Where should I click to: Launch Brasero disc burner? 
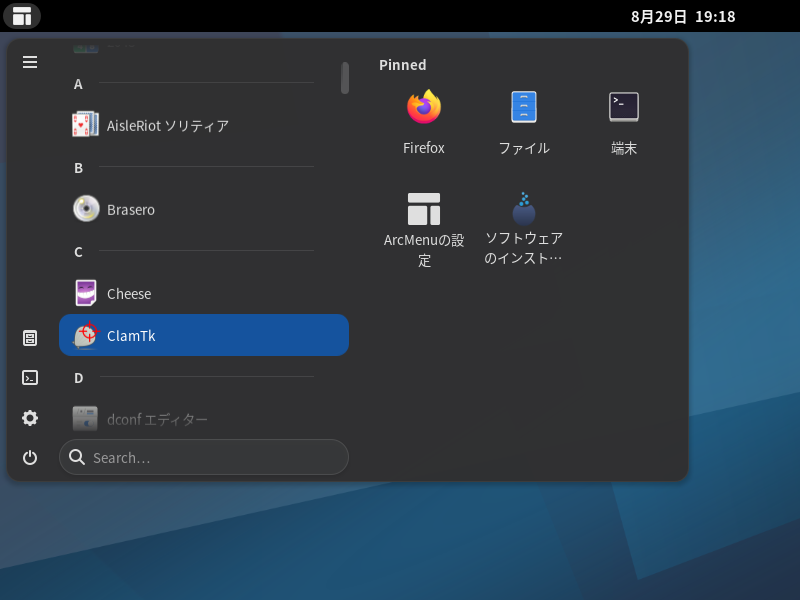pyautogui.click(x=204, y=209)
